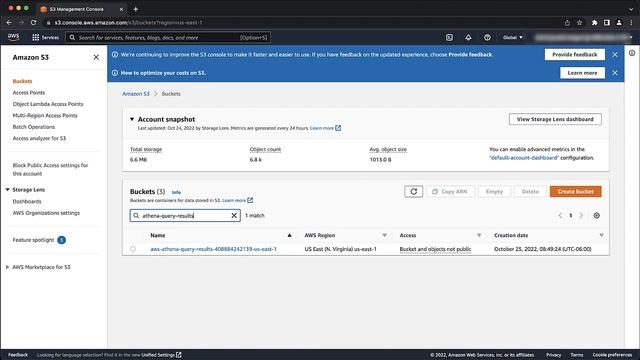
Task: Open default-account-dashboard configuration link
Action: pos(524,158)
